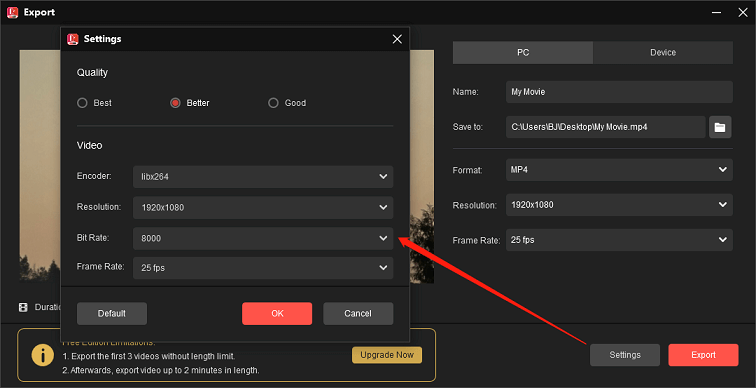Open the Export window Frame Rate dropdown
Image resolution: width=756 pixels, height=388 pixels.
click(619, 240)
